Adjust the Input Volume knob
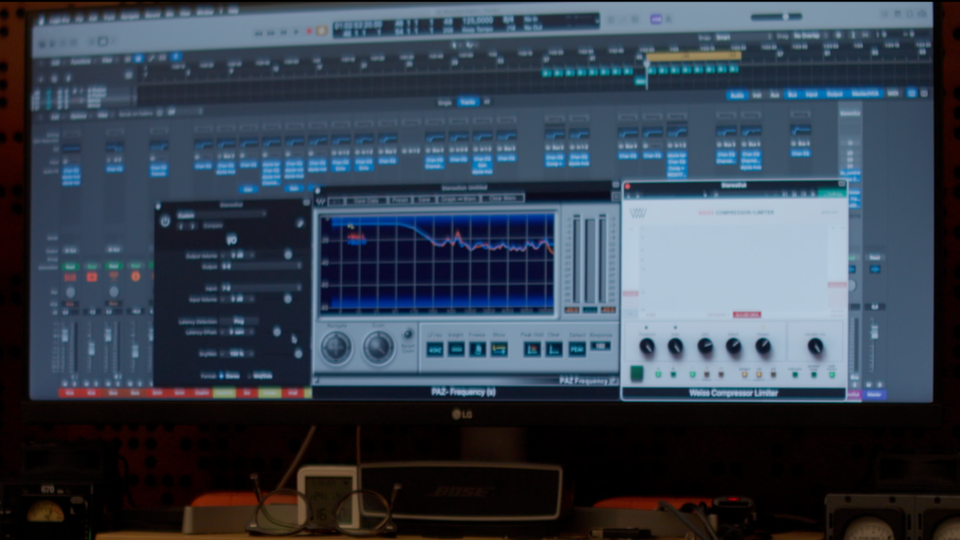The height and width of the screenshot is (540, 960). pyautogui.click(x=288, y=299)
